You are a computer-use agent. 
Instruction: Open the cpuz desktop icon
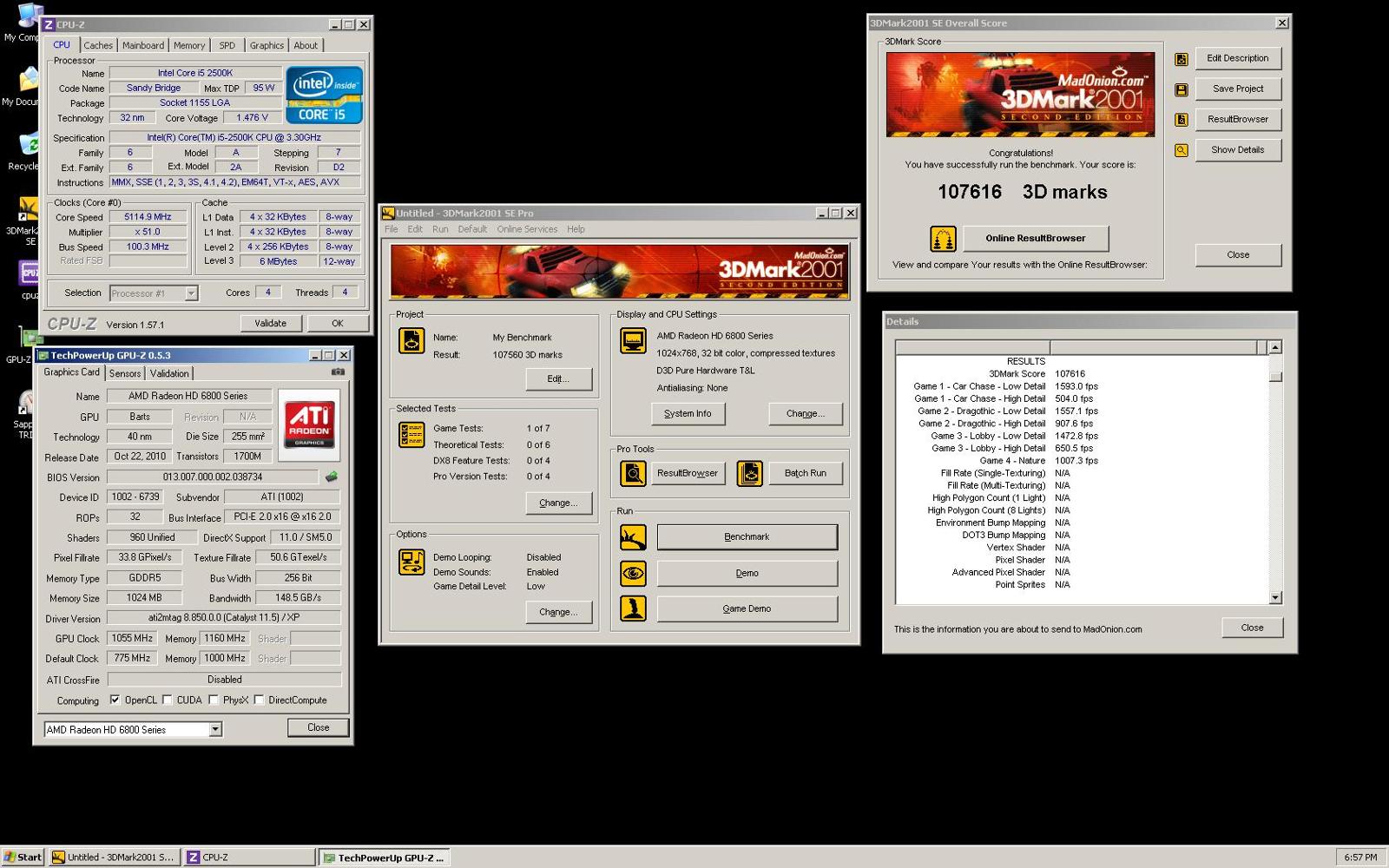pyautogui.click(x=28, y=279)
